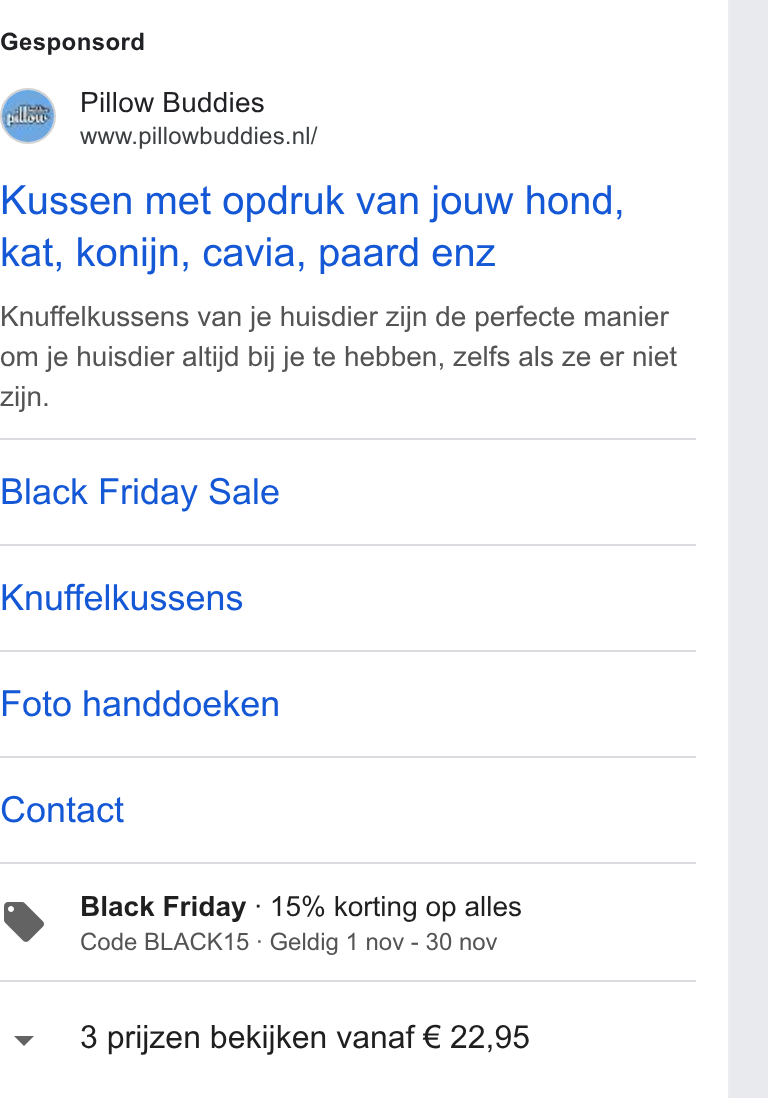Click 'Geldig 1 nov - 30 nov' text
This screenshot has width=768, height=1098.
(x=384, y=942)
